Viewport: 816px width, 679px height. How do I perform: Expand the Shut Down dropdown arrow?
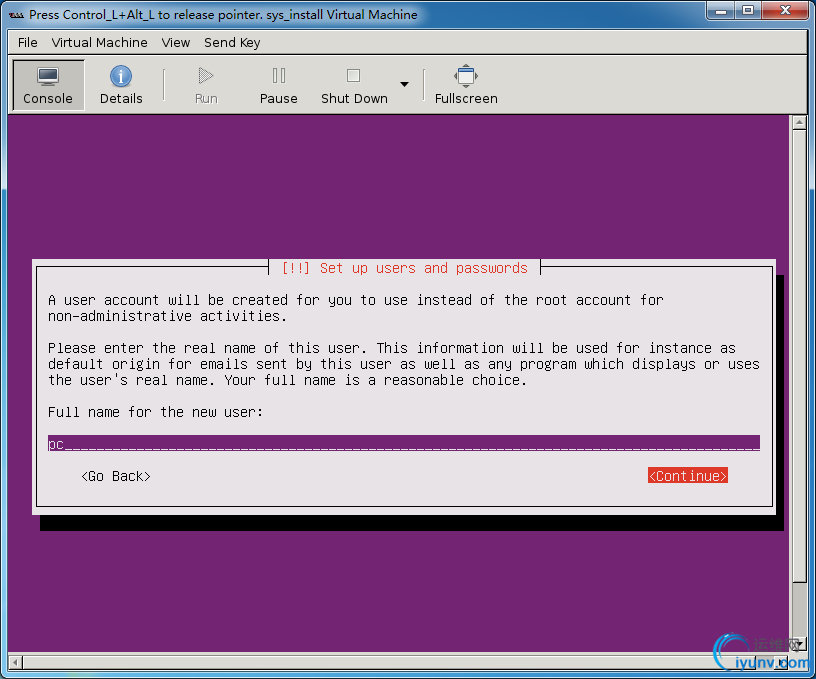(404, 84)
